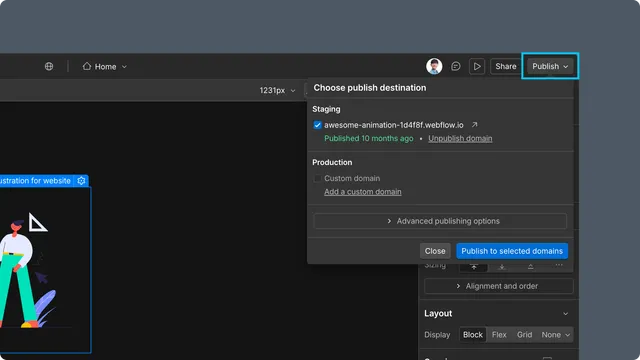The image size is (640, 360).
Task: Open element settings gear on illustration label
Action: pos(81,180)
